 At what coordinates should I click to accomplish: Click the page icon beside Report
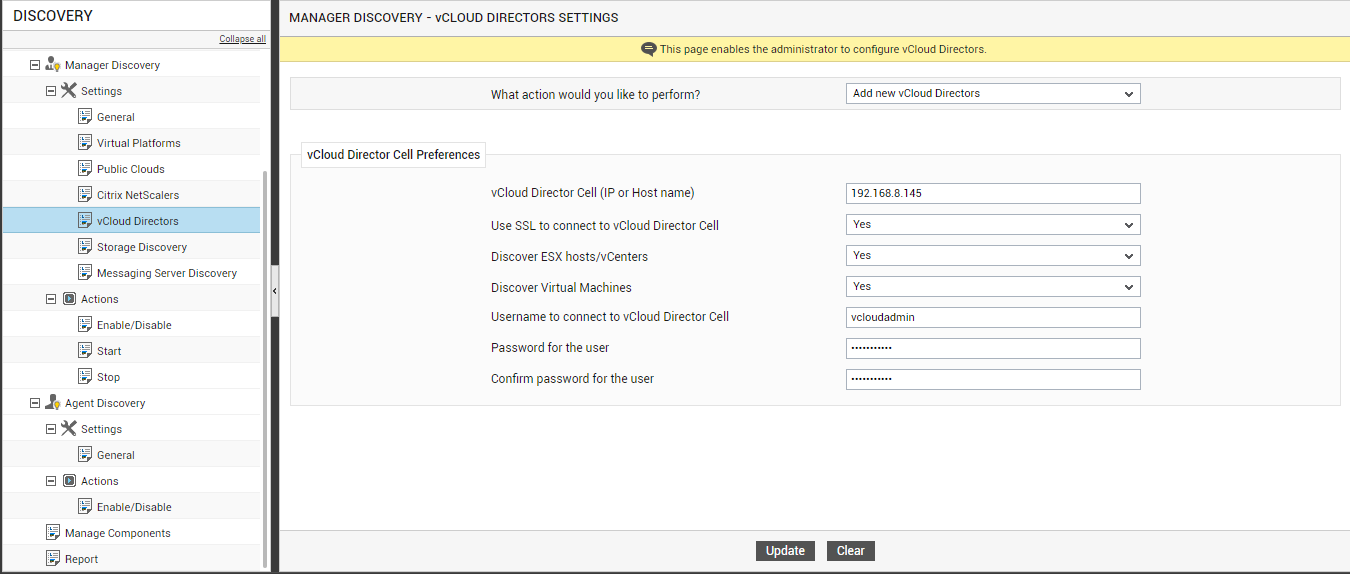pos(53,558)
